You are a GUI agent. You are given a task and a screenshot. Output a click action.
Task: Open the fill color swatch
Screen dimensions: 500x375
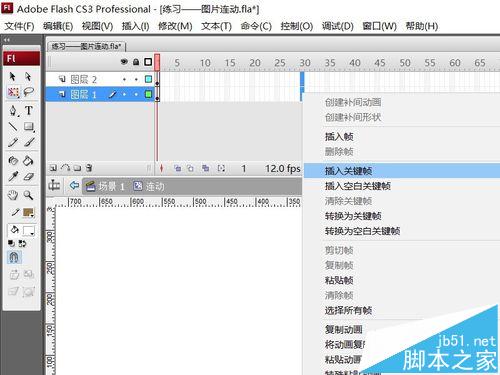29,230
